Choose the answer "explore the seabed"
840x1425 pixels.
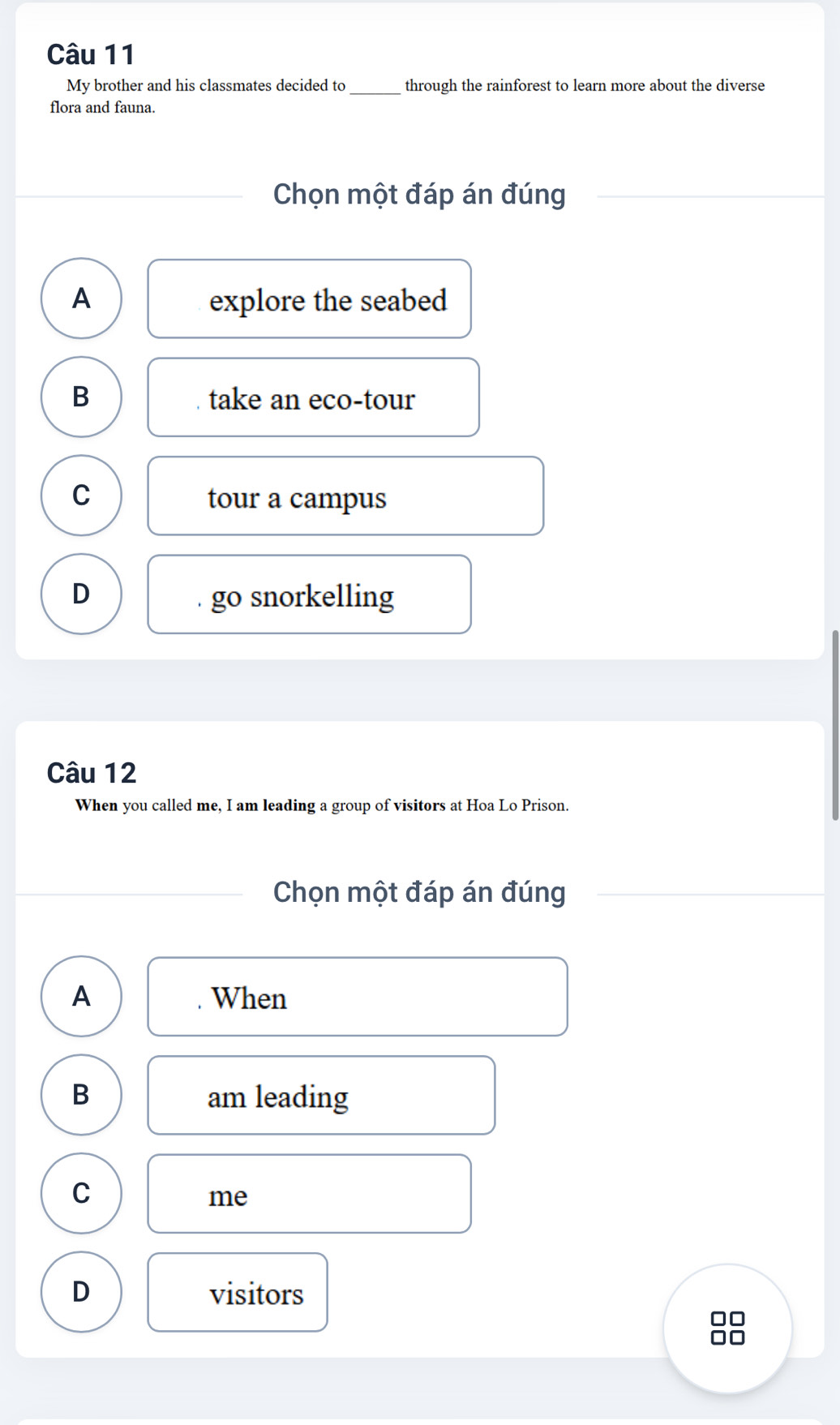(309, 299)
